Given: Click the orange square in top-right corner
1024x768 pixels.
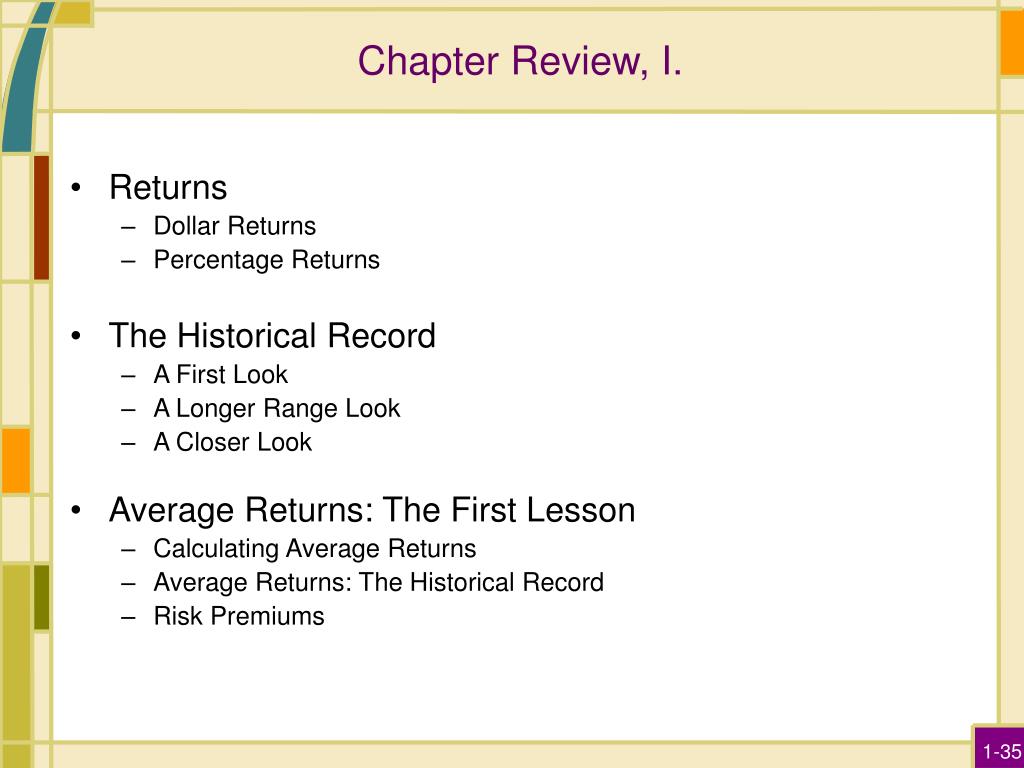Looking at the screenshot, I should click(x=1012, y=43).
